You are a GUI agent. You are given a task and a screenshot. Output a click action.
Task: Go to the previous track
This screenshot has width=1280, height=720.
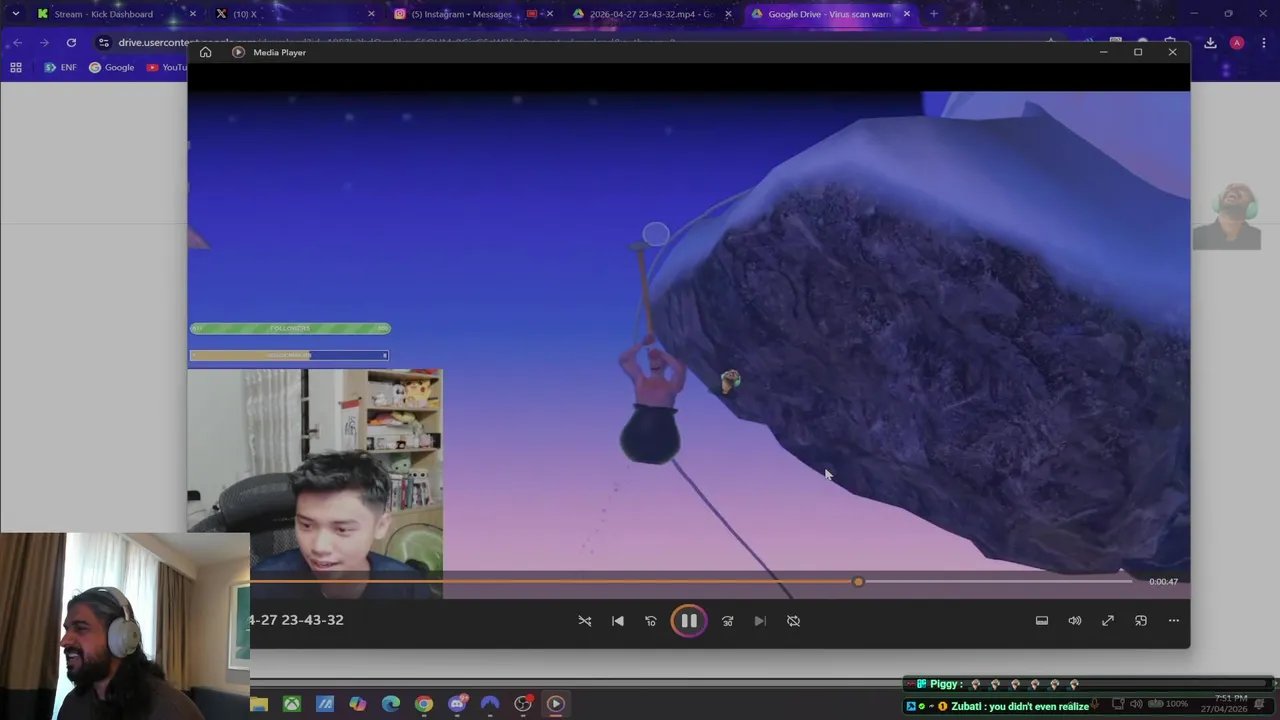618,621
